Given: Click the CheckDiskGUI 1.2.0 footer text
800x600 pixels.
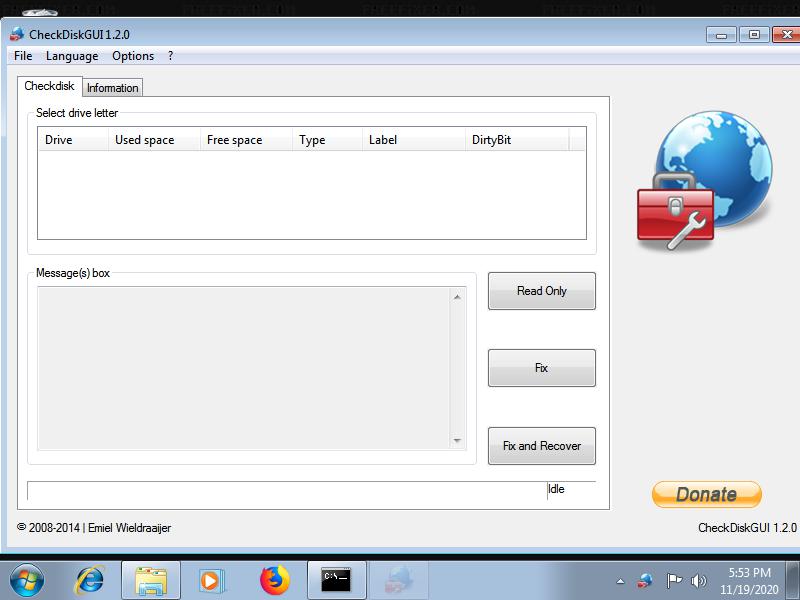Looking at the screenshot, I should pyautogui.click(x=747, y=528).
